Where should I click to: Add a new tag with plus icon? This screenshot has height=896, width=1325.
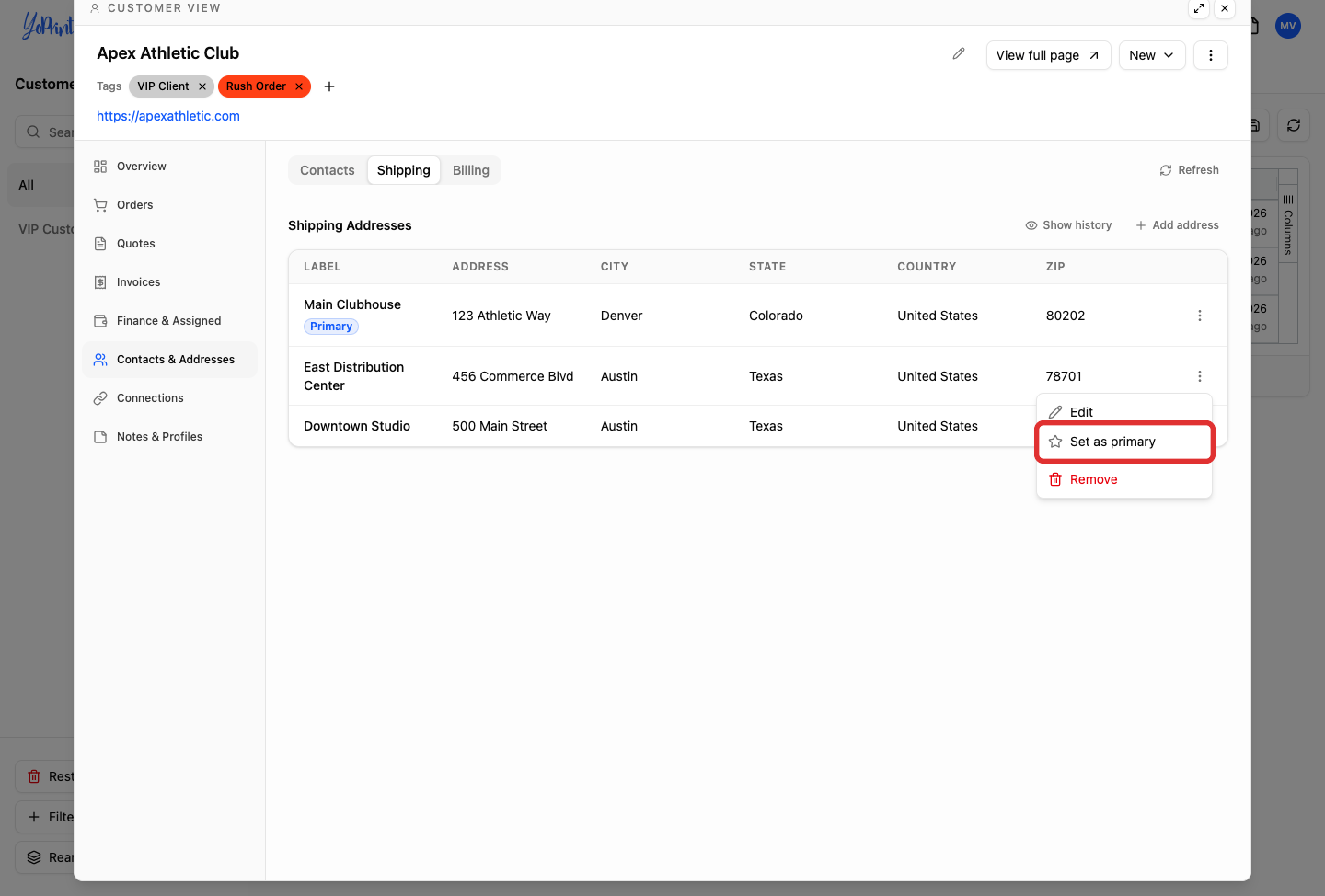click(329, 86)
